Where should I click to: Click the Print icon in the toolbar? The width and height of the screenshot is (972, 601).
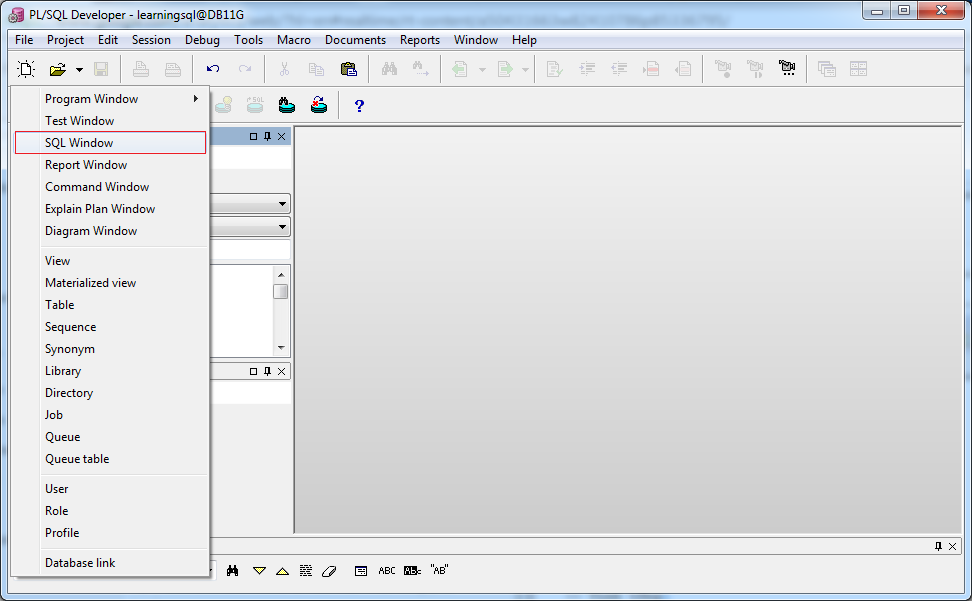click(x=141, y=69)
